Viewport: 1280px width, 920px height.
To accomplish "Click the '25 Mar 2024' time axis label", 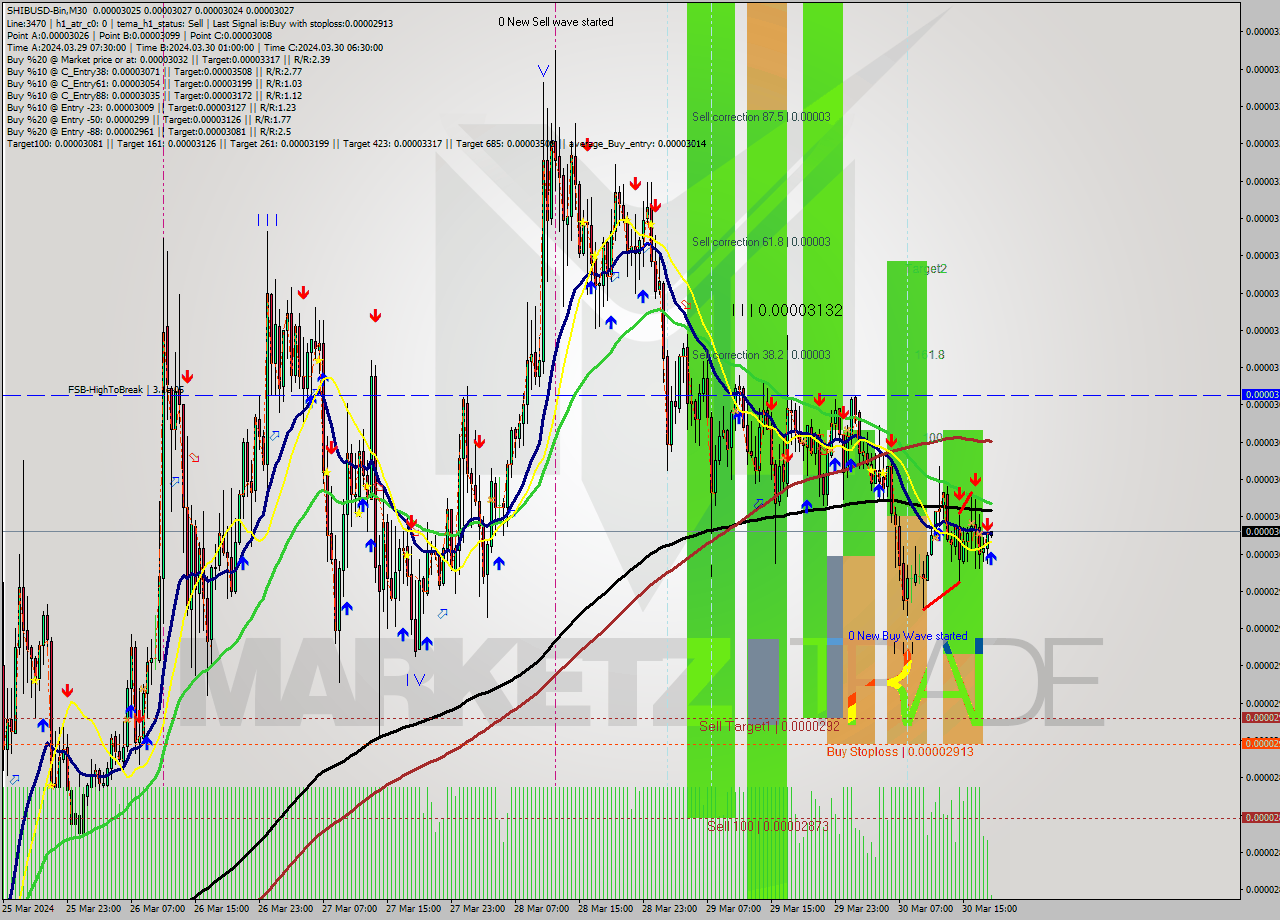I will point(29,909).
